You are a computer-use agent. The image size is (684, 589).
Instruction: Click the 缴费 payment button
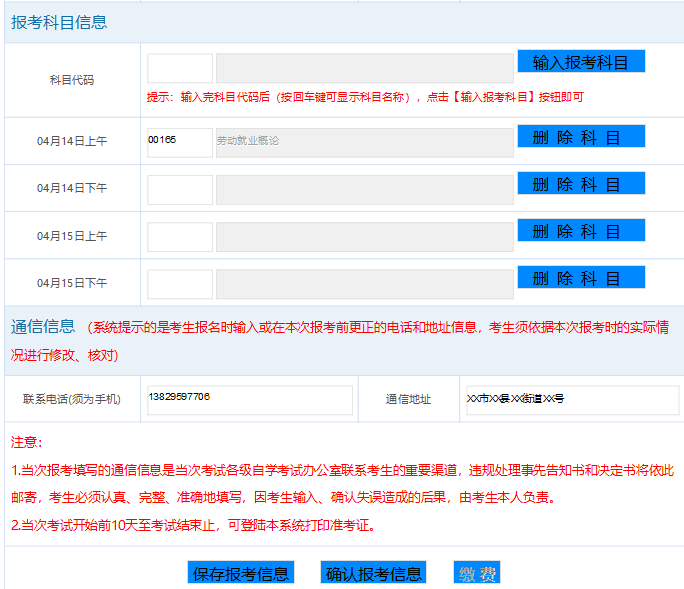(477, 572)
